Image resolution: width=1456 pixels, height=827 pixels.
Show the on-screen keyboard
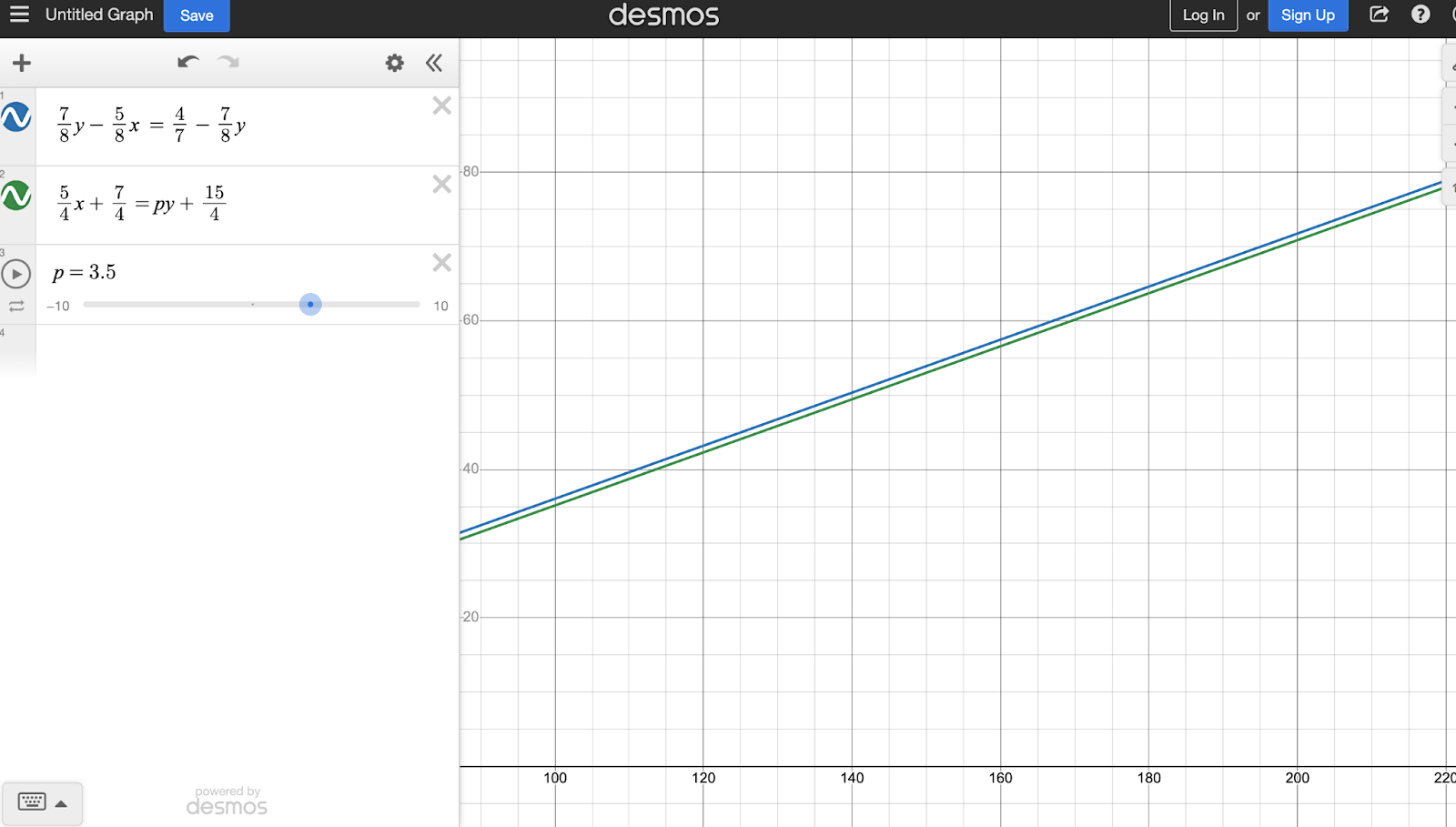point(32,802)
